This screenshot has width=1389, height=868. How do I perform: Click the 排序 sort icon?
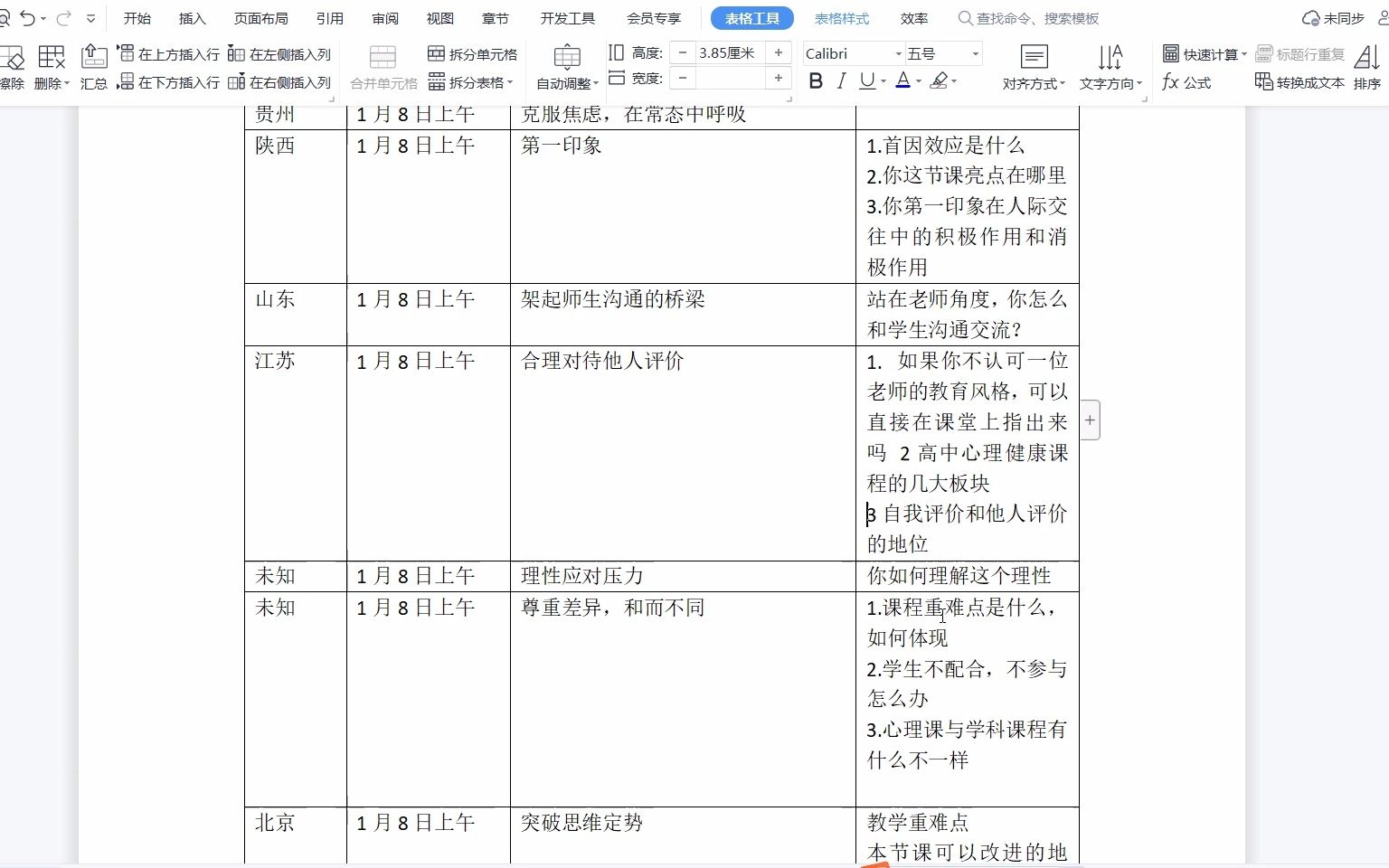click(x=1367, y=68)
